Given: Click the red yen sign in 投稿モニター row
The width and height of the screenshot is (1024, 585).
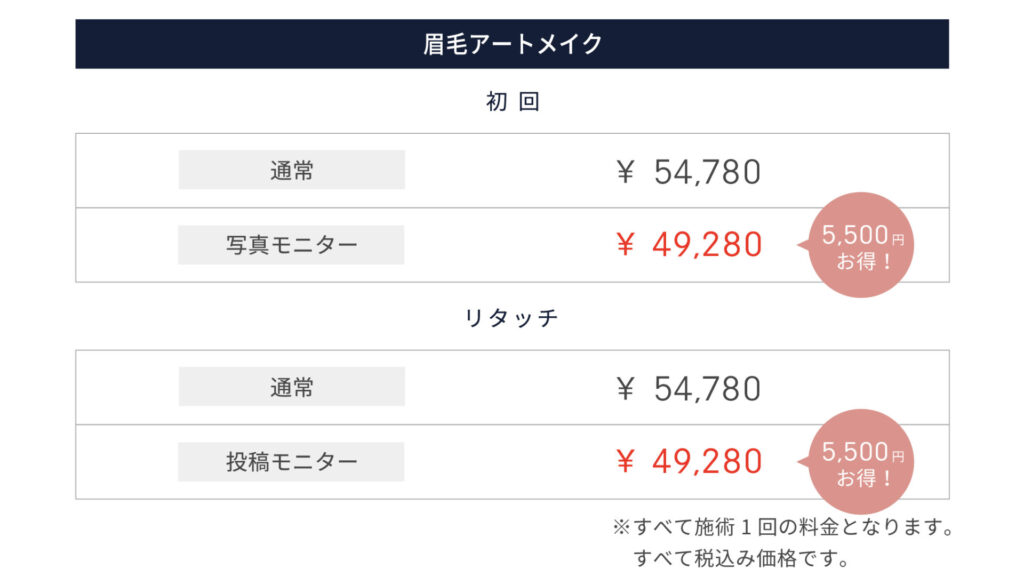Looking at the screenshot, I should click(626, 461).
